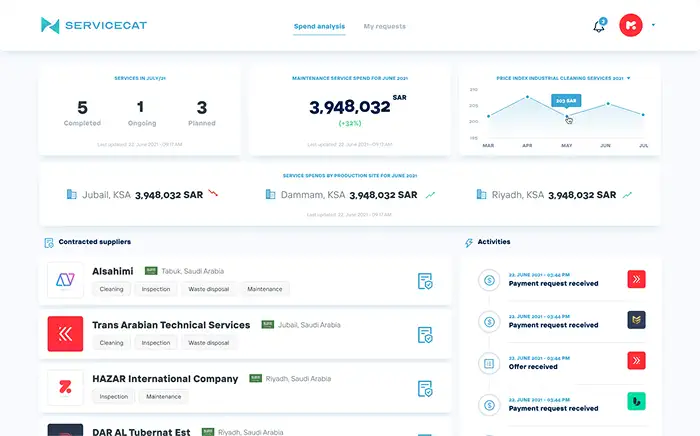This screenshot has height=436, width=700.
Task: Click the Alsahimi supplier name
Action: (112, 271)
